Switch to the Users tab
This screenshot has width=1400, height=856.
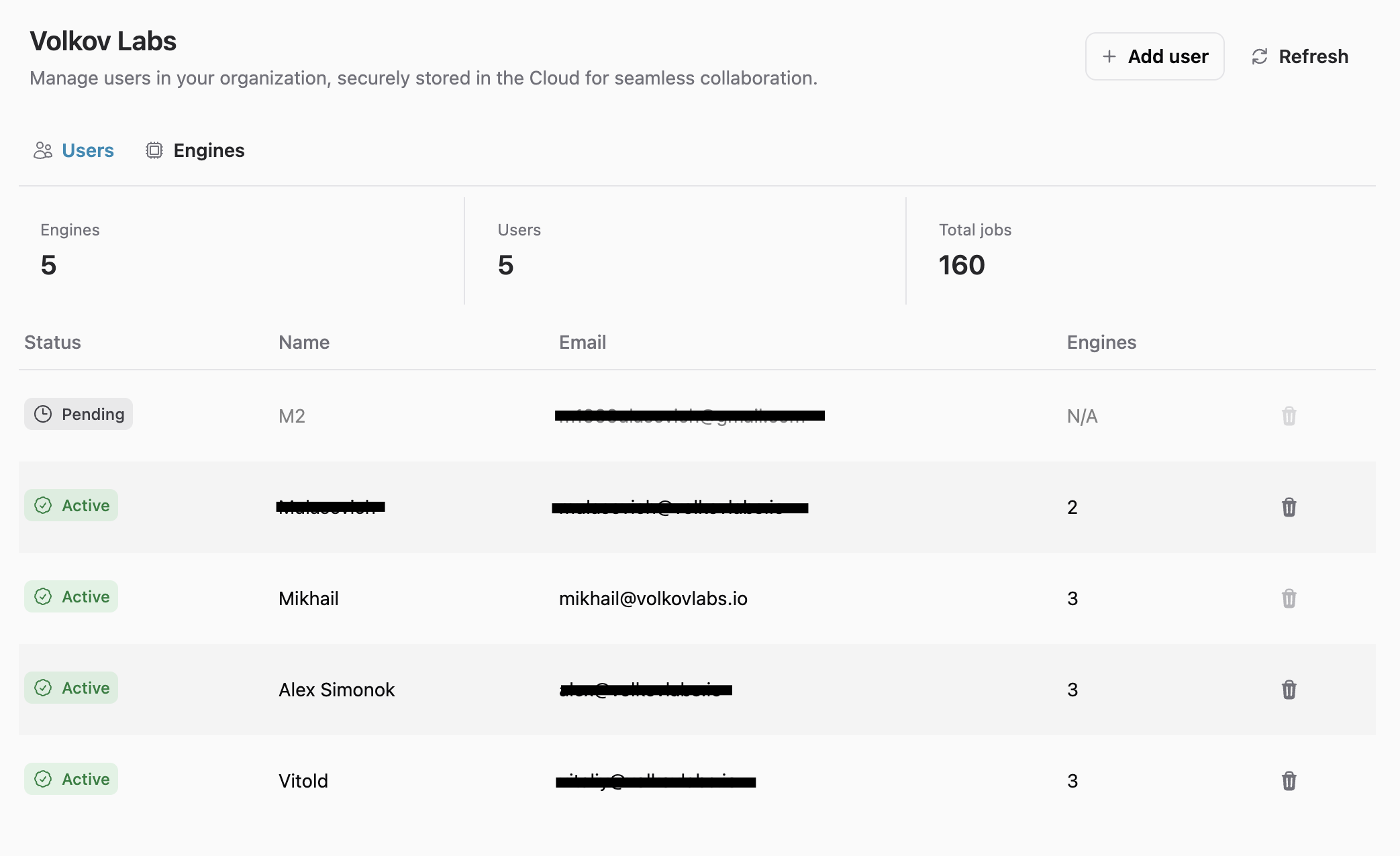click(x=74, y=150)
